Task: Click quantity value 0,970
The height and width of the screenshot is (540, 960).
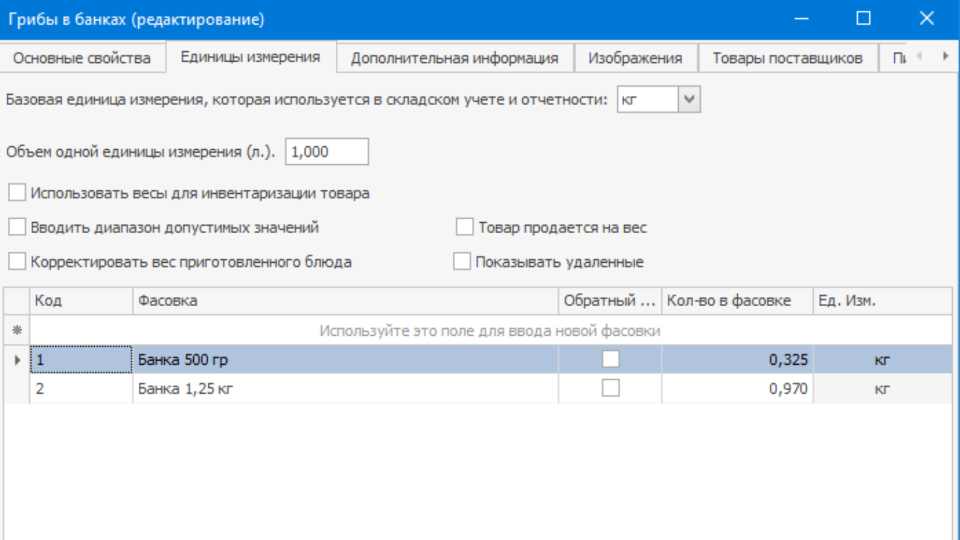Action: 737,388
